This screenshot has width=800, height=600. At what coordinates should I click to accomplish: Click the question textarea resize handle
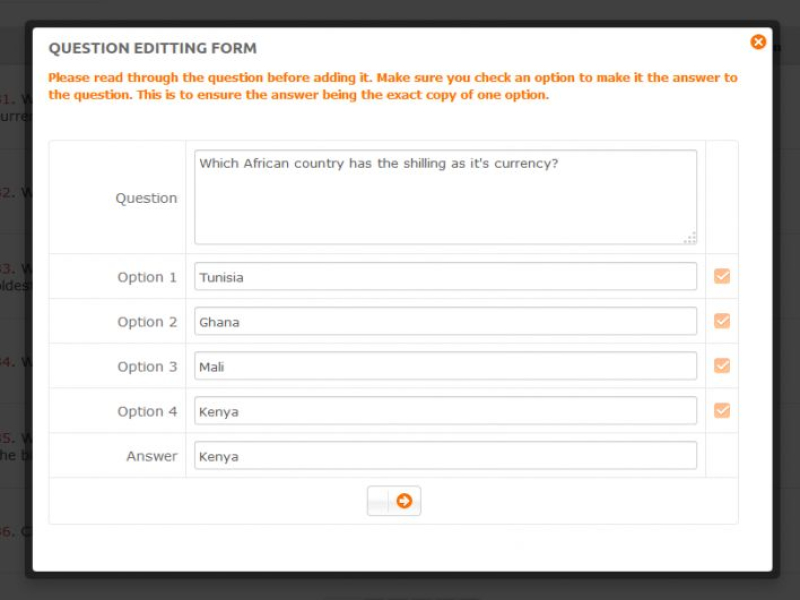tap(690, 238)
